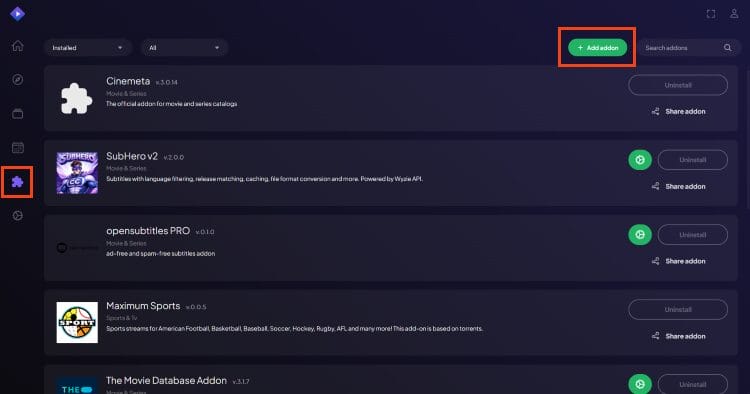
Task: Select the Maximum Sports addon title
Action: pyautogui.click(x=143, y=306)
